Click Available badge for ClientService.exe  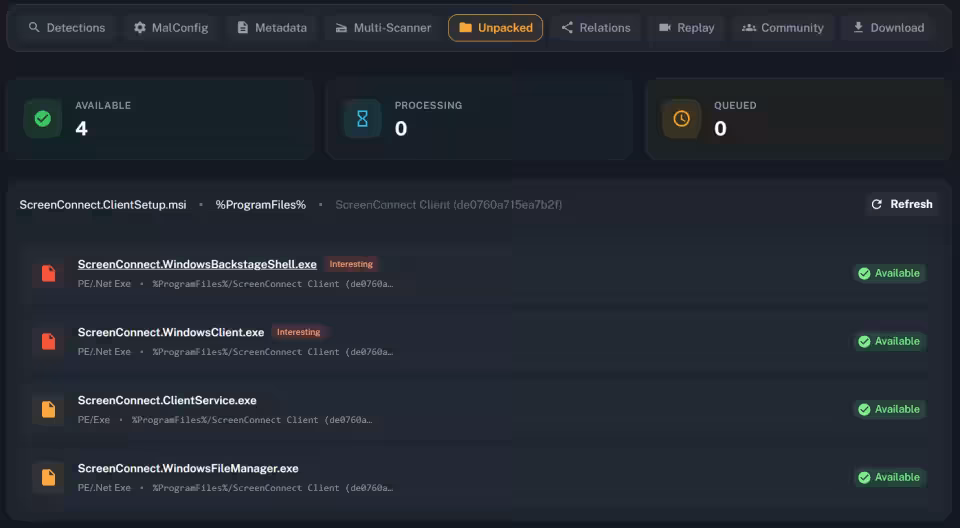889,409
